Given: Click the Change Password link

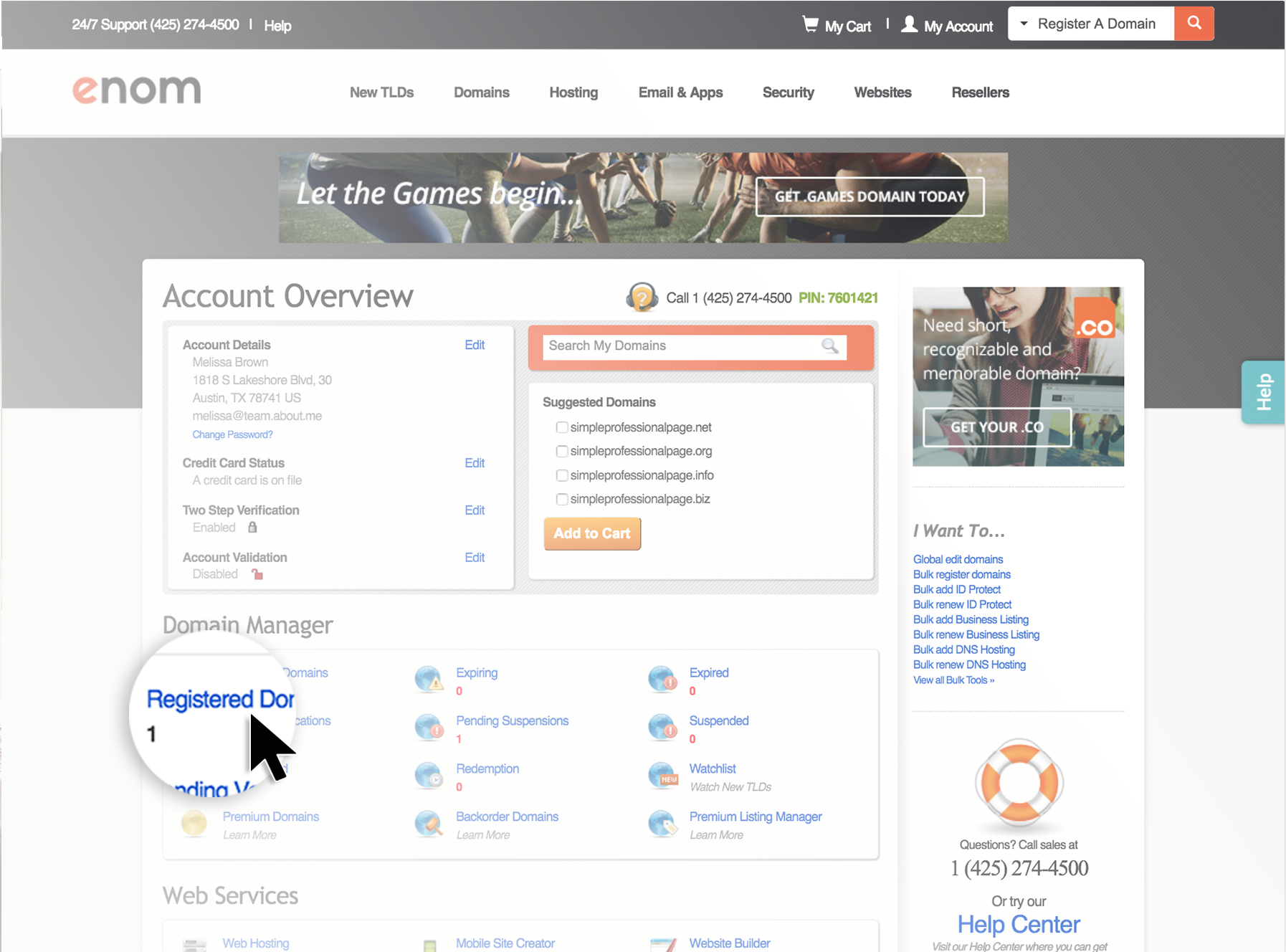Looking at the screenshot, I should (232, 434).
